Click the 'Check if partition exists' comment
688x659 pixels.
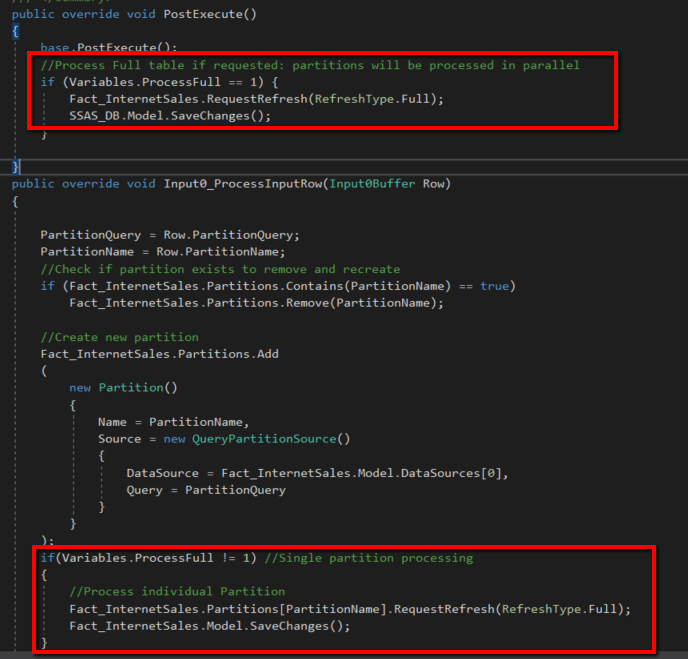pyautogui.click(x=220, y=269)
